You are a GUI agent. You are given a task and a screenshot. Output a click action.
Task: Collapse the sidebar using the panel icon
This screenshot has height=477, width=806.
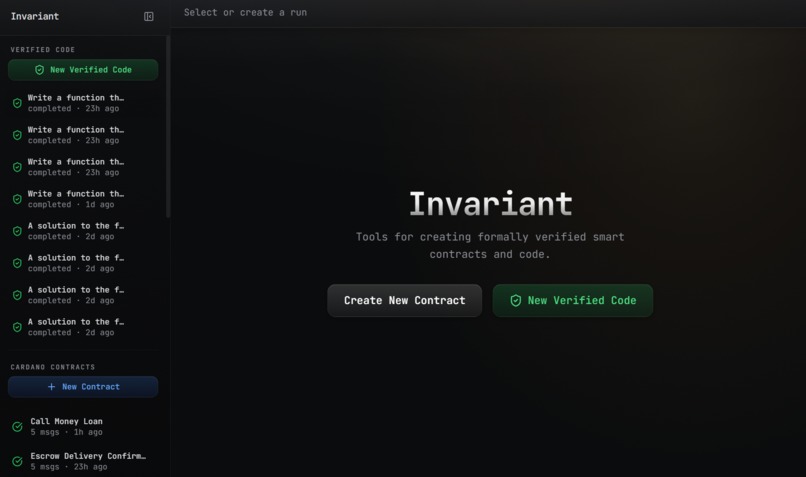tap(149, 16)
